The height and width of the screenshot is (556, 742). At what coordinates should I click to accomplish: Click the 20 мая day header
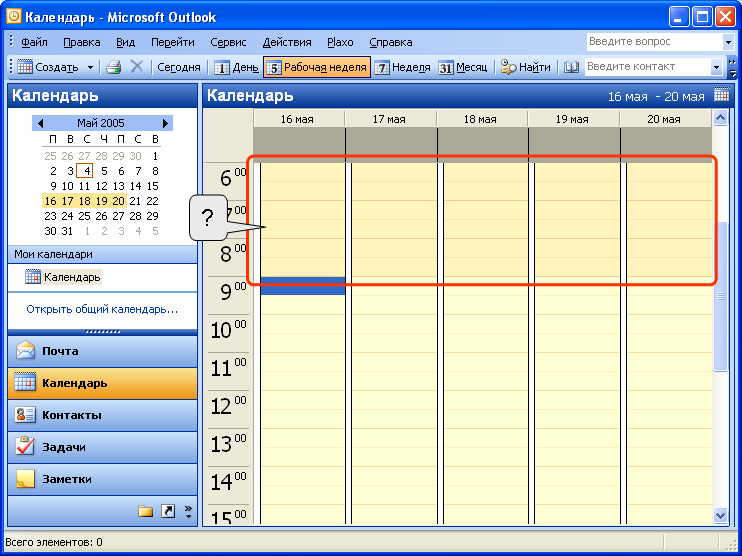pyautogui.click(x=666, y=119)
